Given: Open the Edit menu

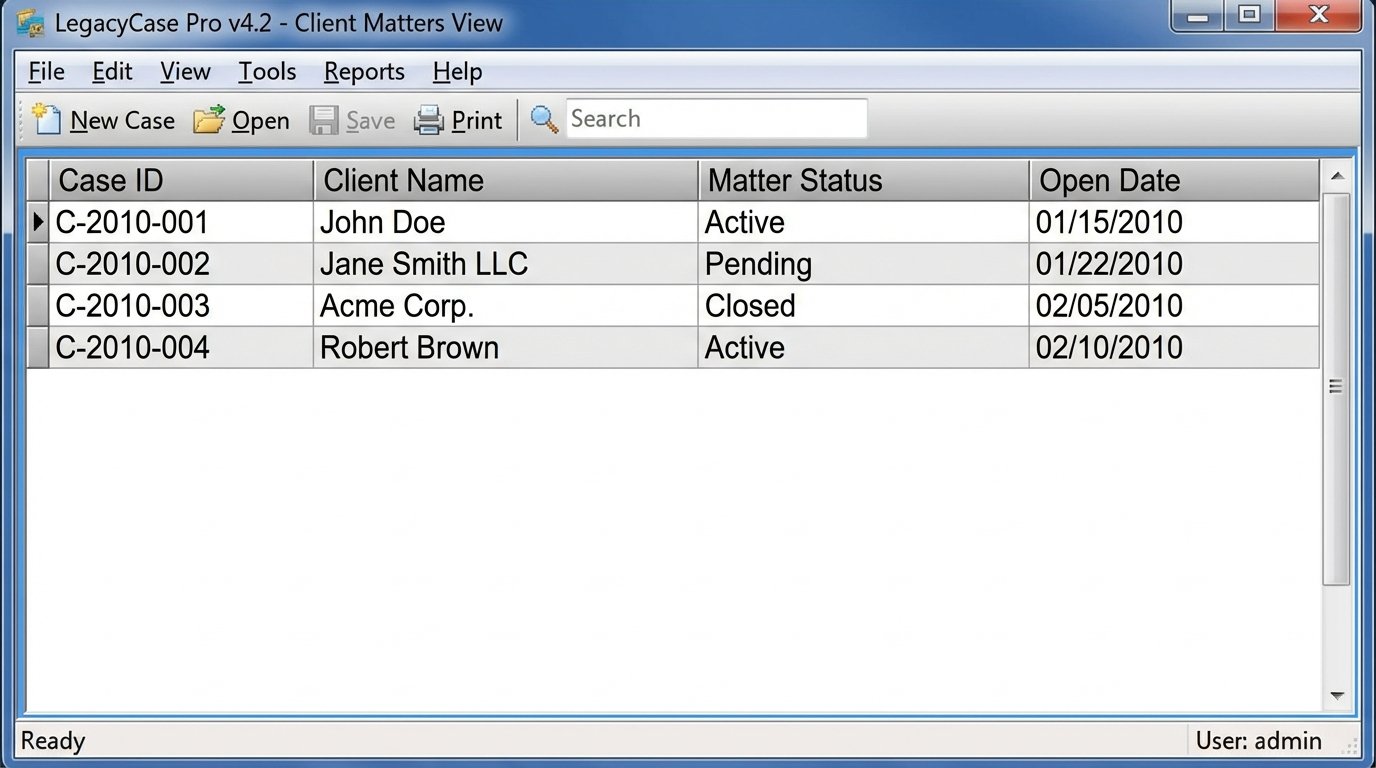Looking at the screenshot, I should click(x=111, y=71).
